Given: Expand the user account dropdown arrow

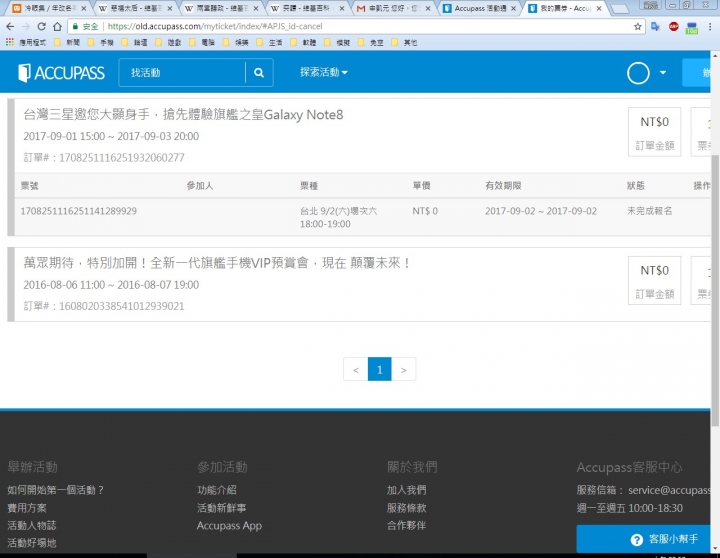Looking at the screenshot, I should tap(663, 73).
